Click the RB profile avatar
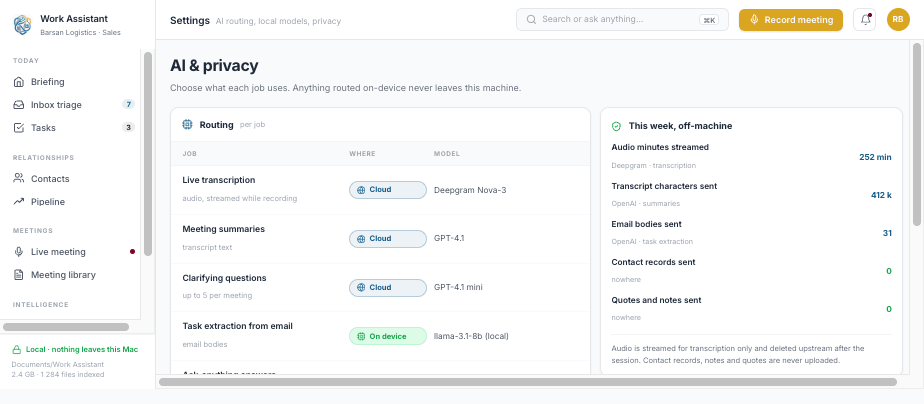 898,19
